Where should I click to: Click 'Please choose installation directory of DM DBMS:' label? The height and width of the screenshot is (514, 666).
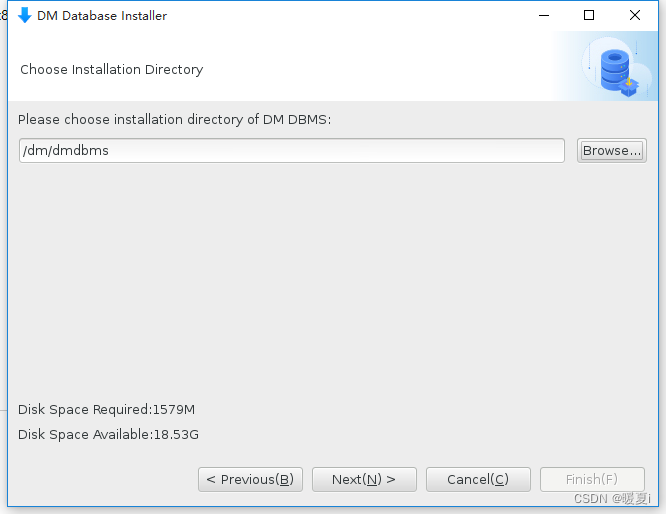[x=174, y=119]
